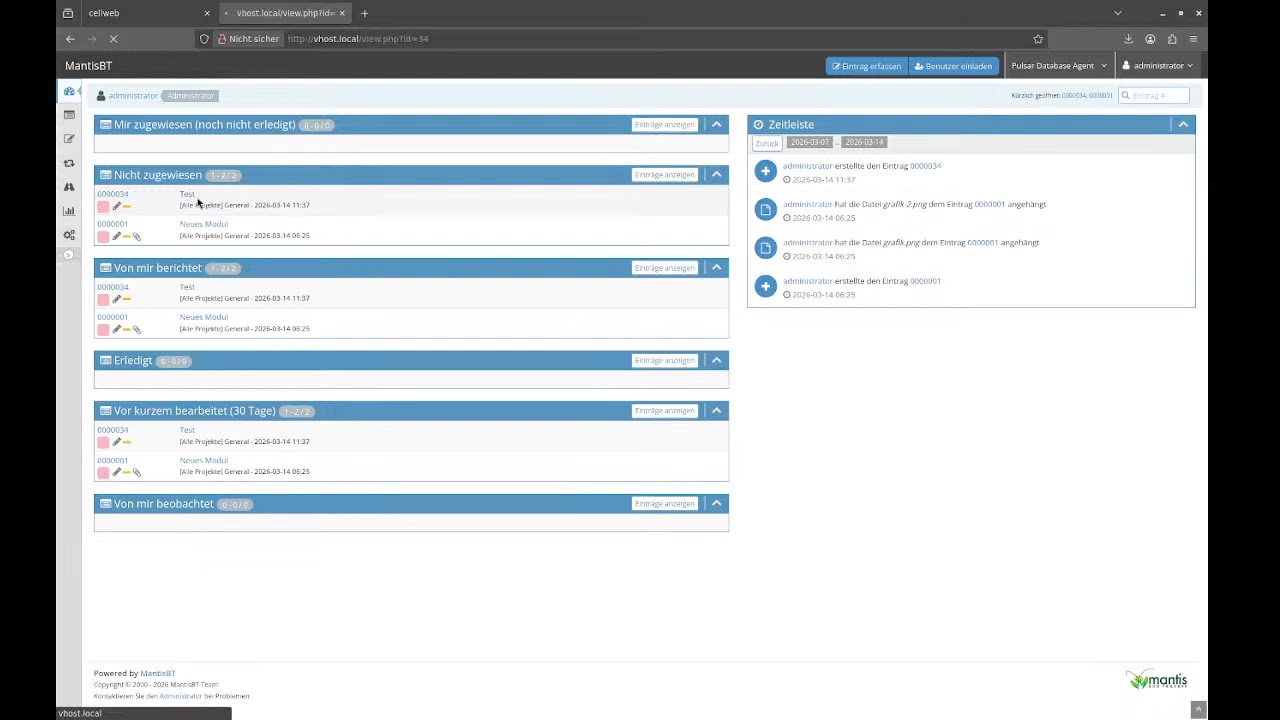The height and width of the screenshot is (720, 1280).
Task: Click the browser downloads icon
Action: tap(1128, 39)
